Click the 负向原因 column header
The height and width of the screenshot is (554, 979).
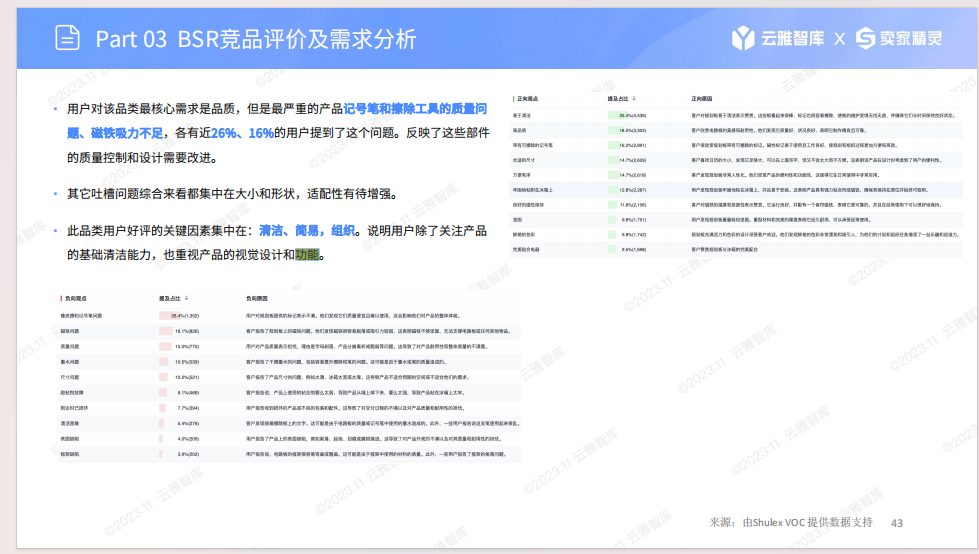(256, 299)
